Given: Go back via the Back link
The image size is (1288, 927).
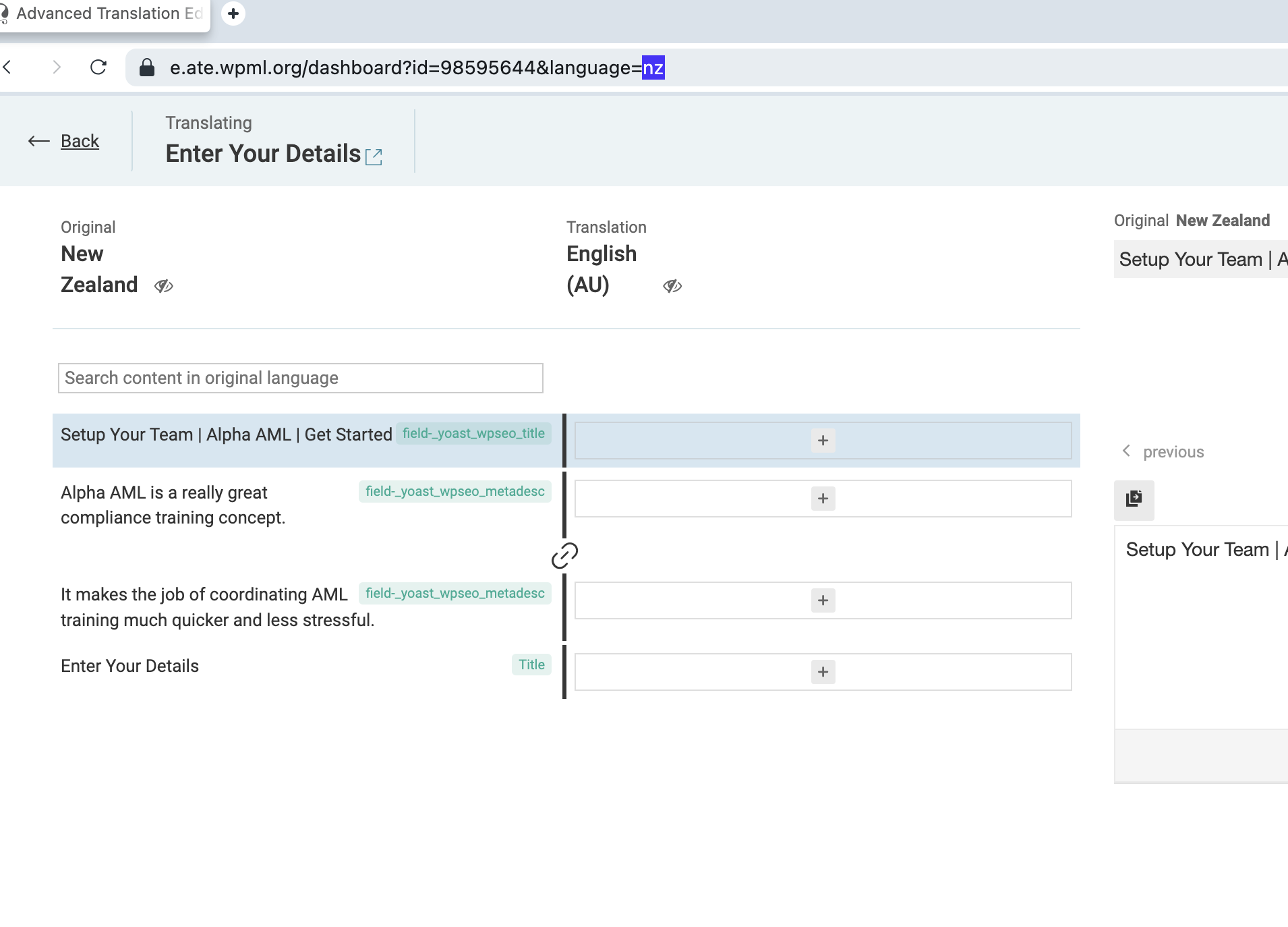Looking at the screenshot, I should click(80, 141).
